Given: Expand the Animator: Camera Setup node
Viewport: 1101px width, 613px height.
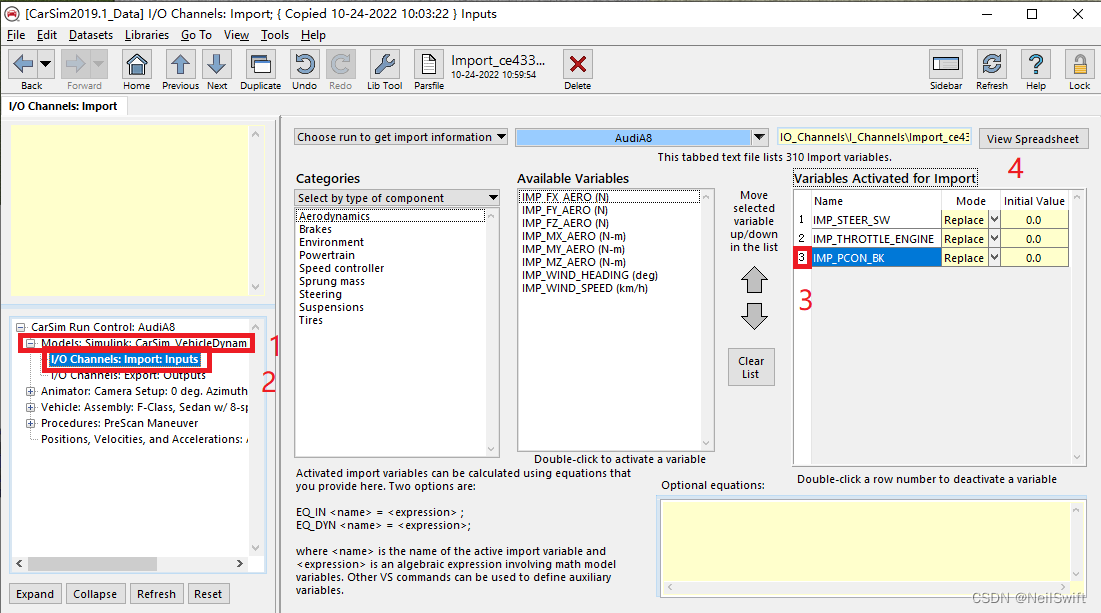Looking at the screenshot, I should (x=30, y=391).
